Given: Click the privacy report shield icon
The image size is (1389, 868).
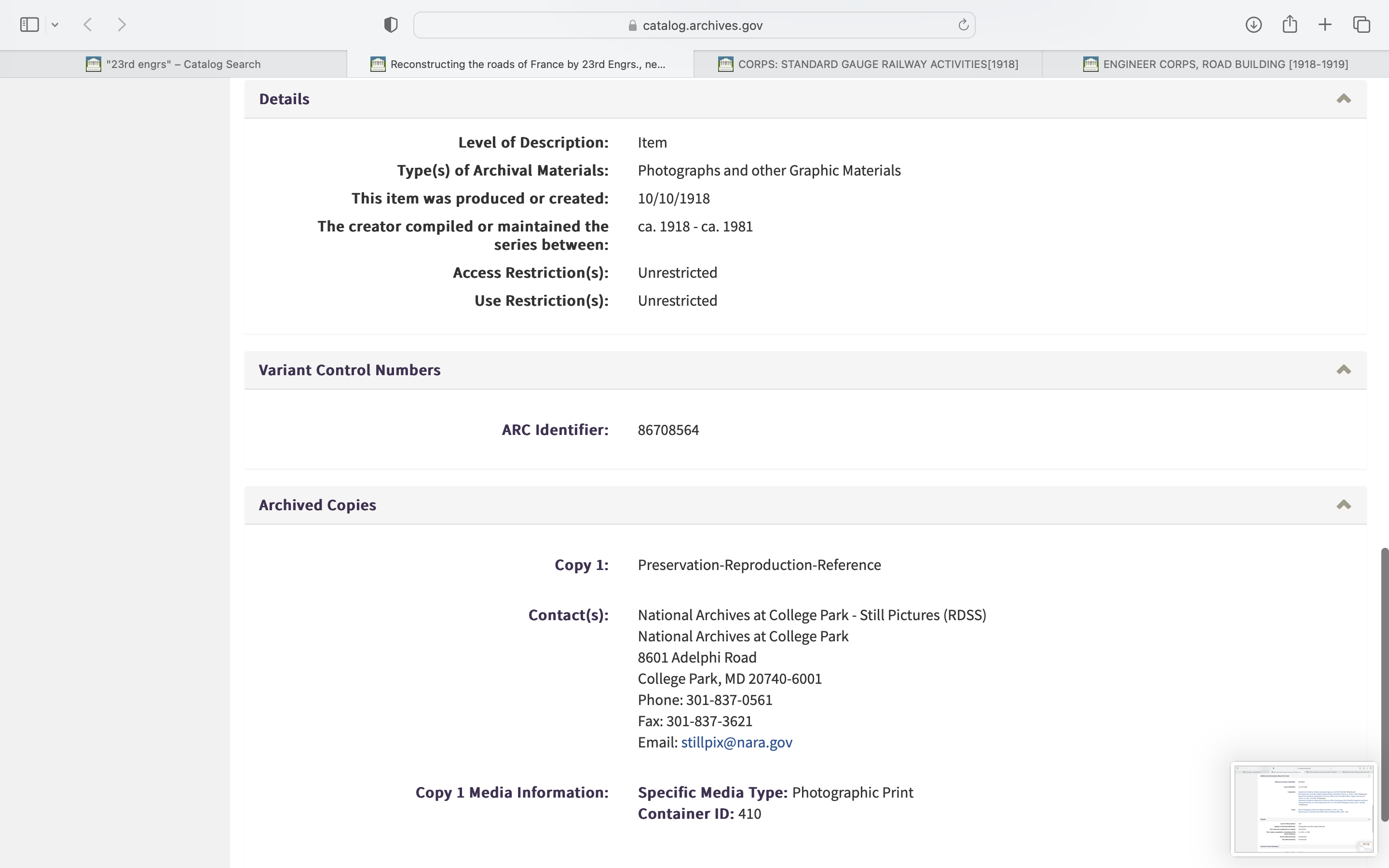Looking at the screenshot, I should tap(391, 25).
